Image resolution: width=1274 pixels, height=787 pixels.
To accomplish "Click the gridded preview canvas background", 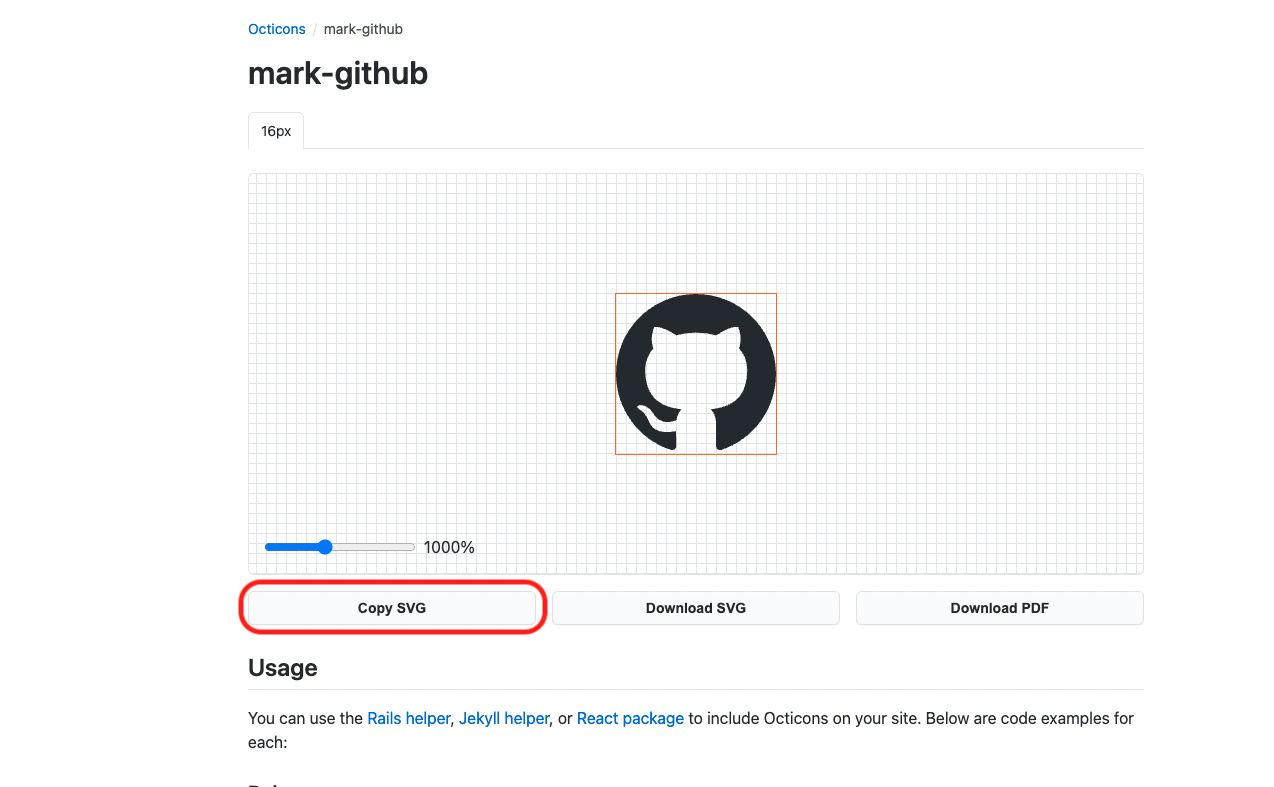I will coord(450,250).
